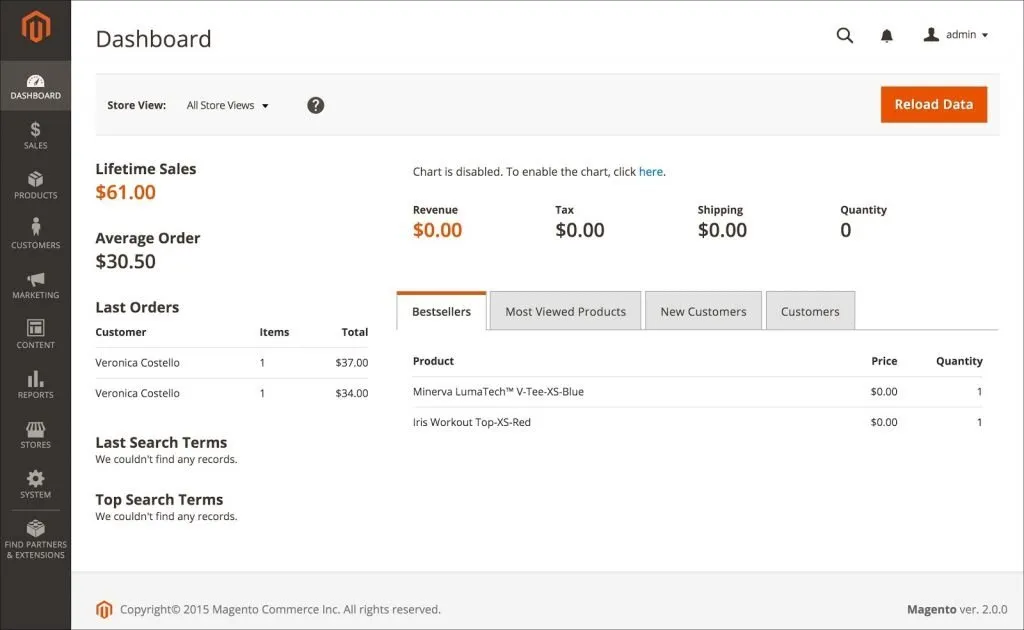1024x630 pixels.
Task: Open the System section in the sidebar
Action: (x=35, y=486)
